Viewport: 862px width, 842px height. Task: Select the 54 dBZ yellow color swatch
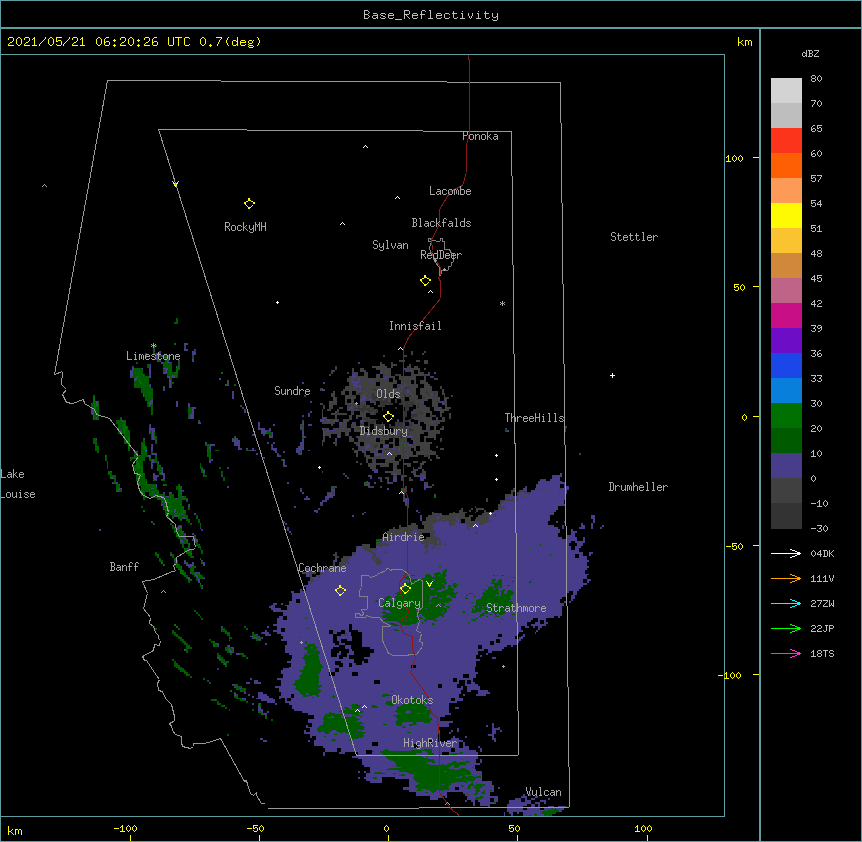coord(786,215)
